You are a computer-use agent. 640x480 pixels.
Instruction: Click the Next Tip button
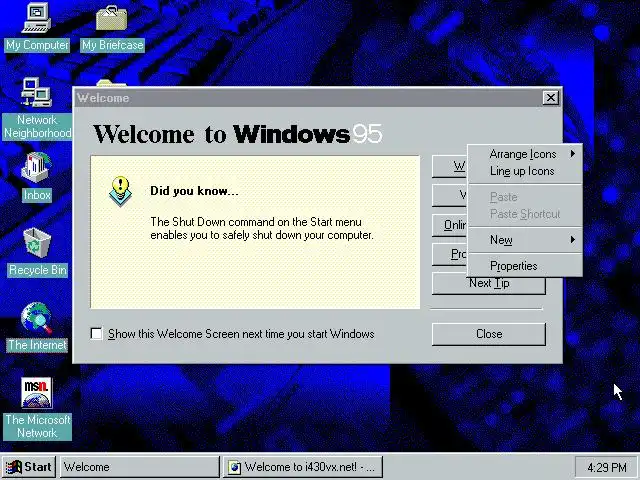click(x=489, y=285)
